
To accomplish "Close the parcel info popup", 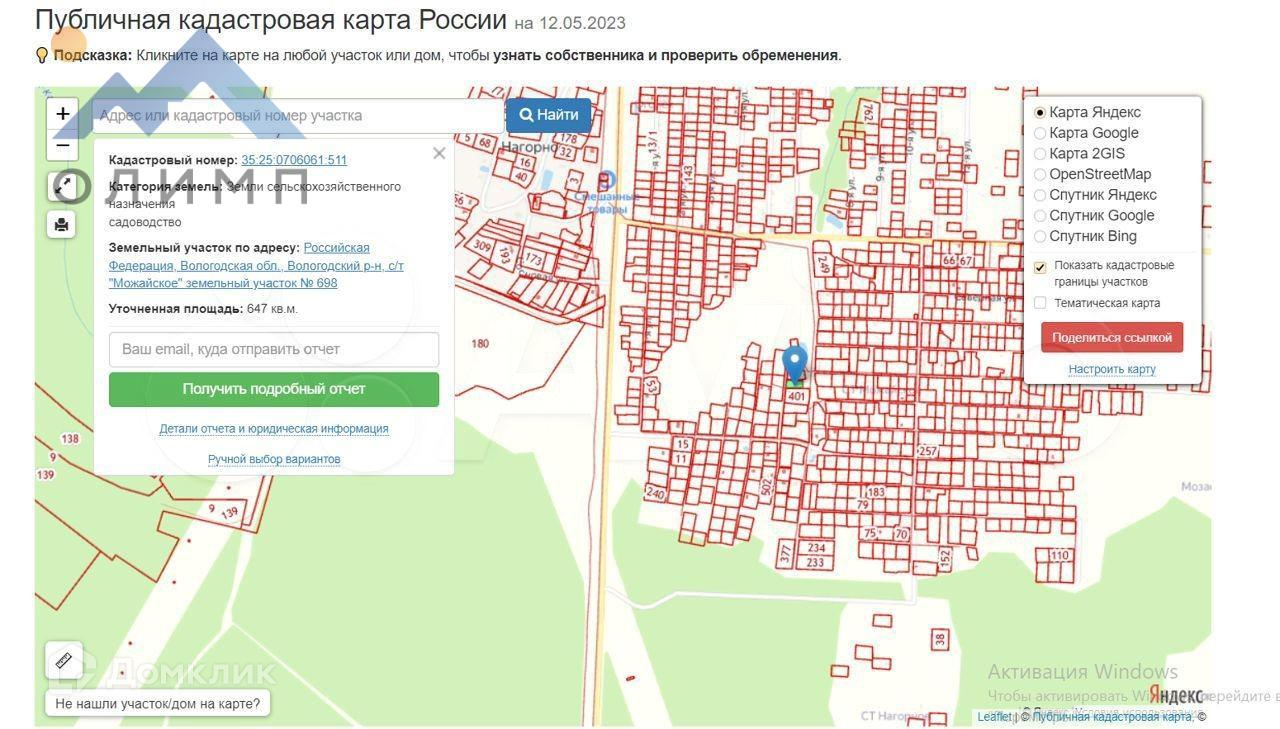I will tap(439, 153).
